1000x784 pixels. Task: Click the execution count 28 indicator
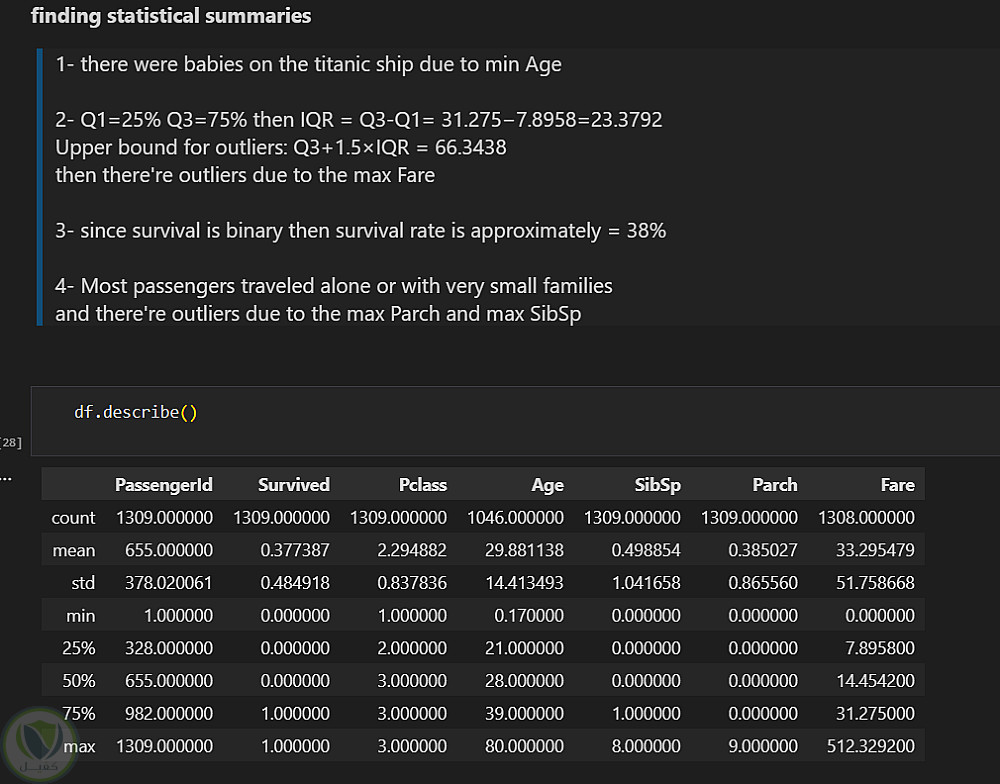(x=11, y=442)
